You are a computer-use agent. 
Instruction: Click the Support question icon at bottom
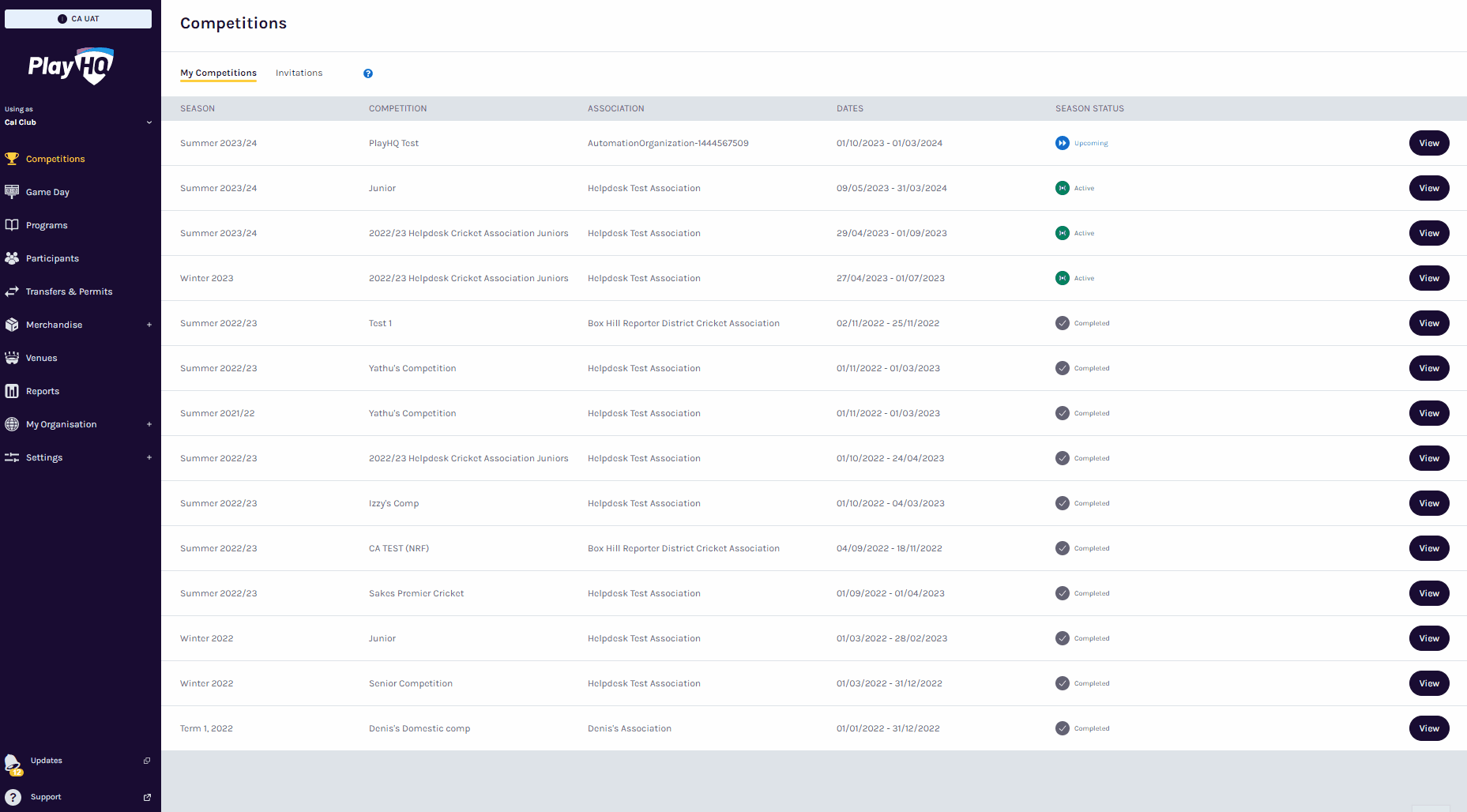pyautogui.click(x=13, y=797)
